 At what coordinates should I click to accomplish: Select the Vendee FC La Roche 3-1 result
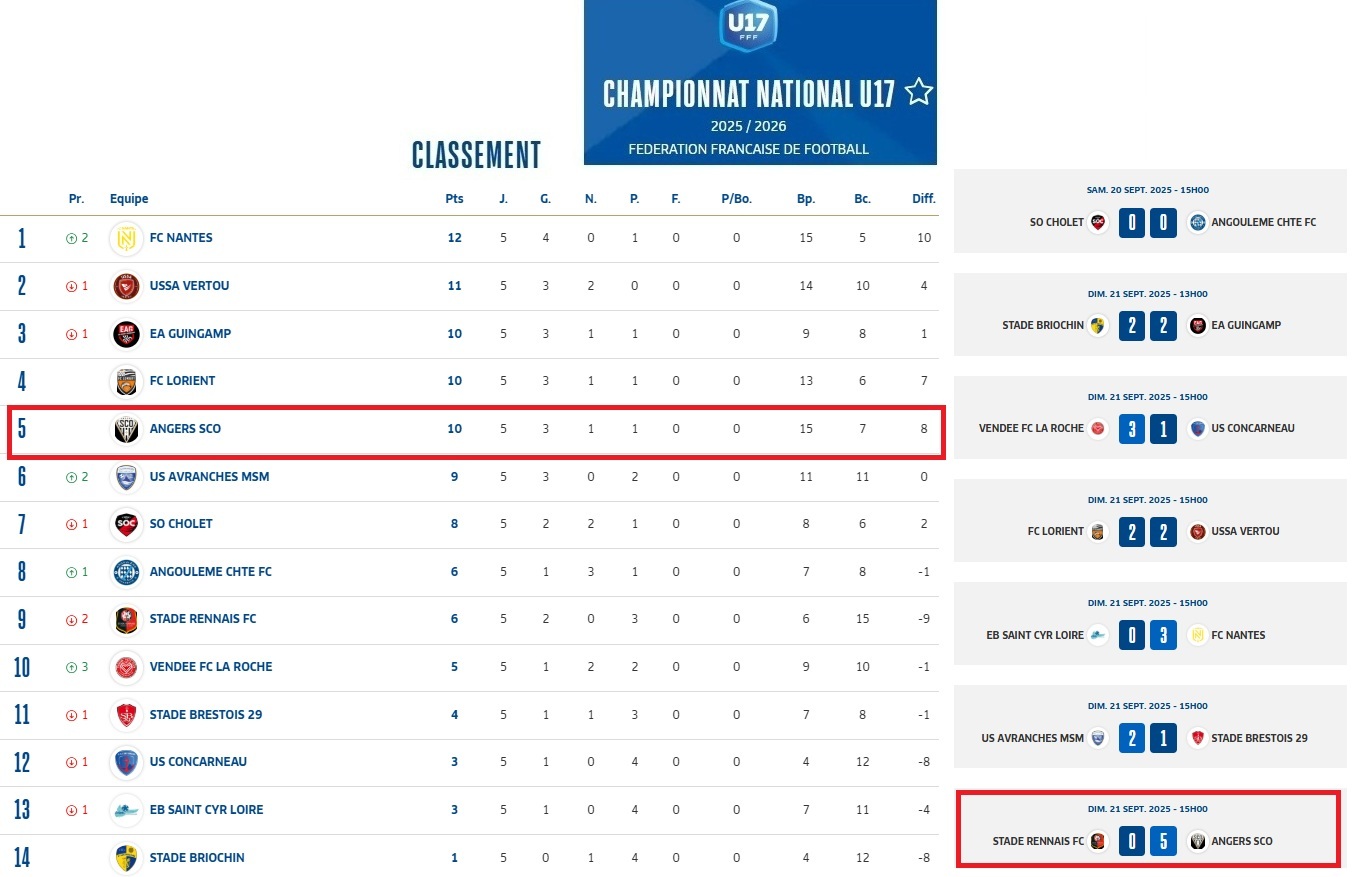point(1147,428)
